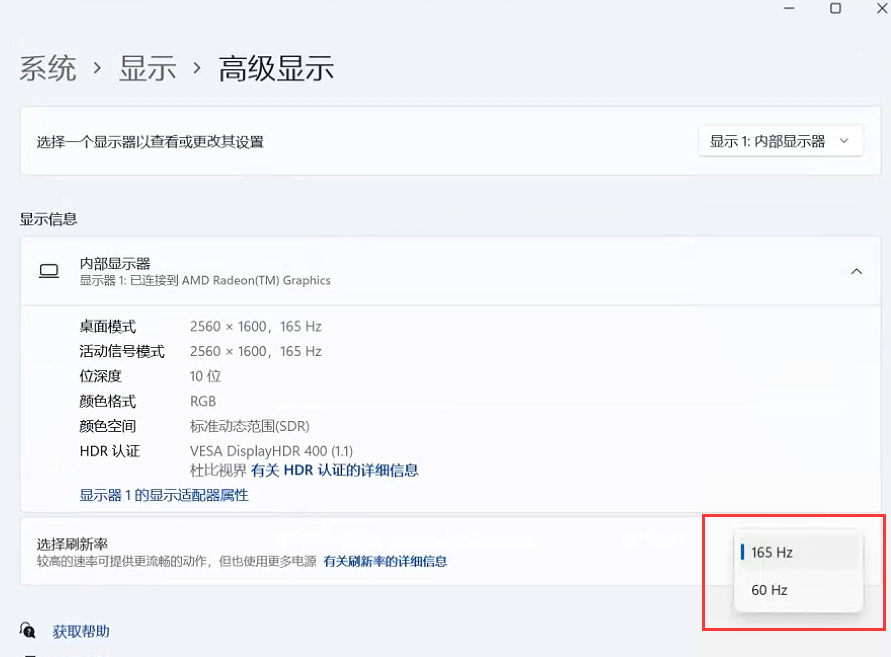Open 有关 HDR 认证的详细信息 link
The width and height of the screenshot is (891, 657).
pos(335,471)
